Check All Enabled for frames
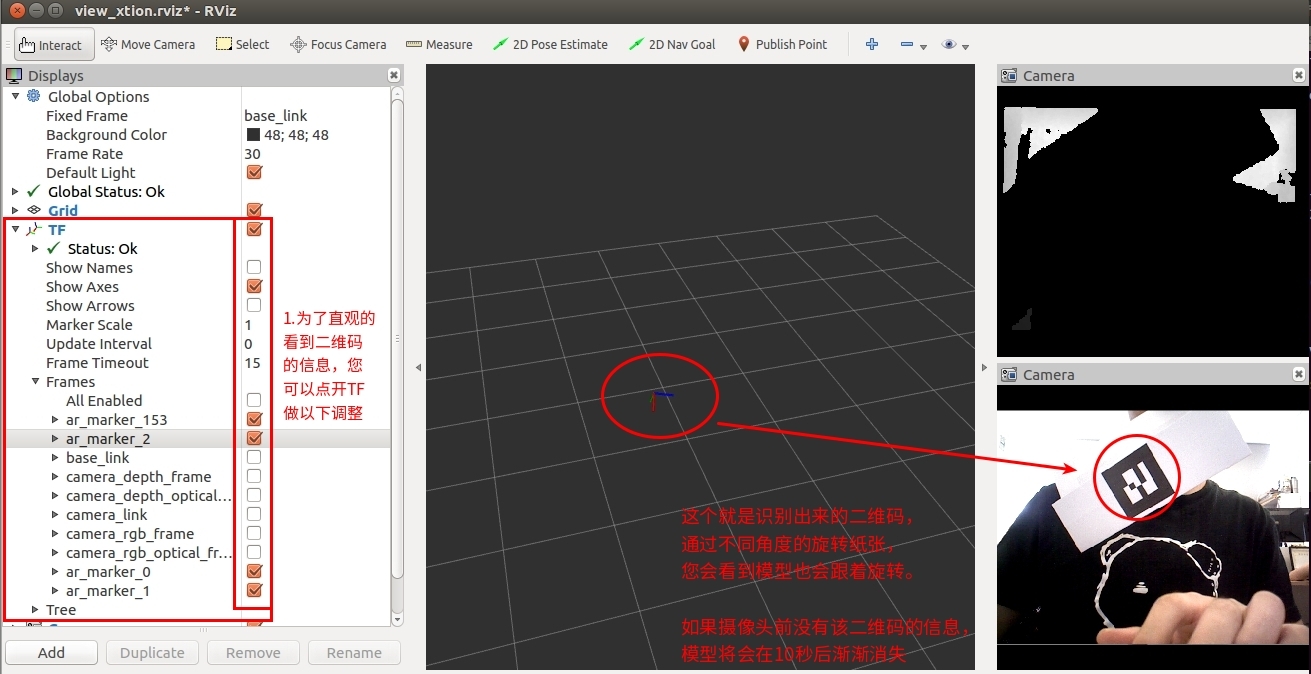 (x=254, y=400)
